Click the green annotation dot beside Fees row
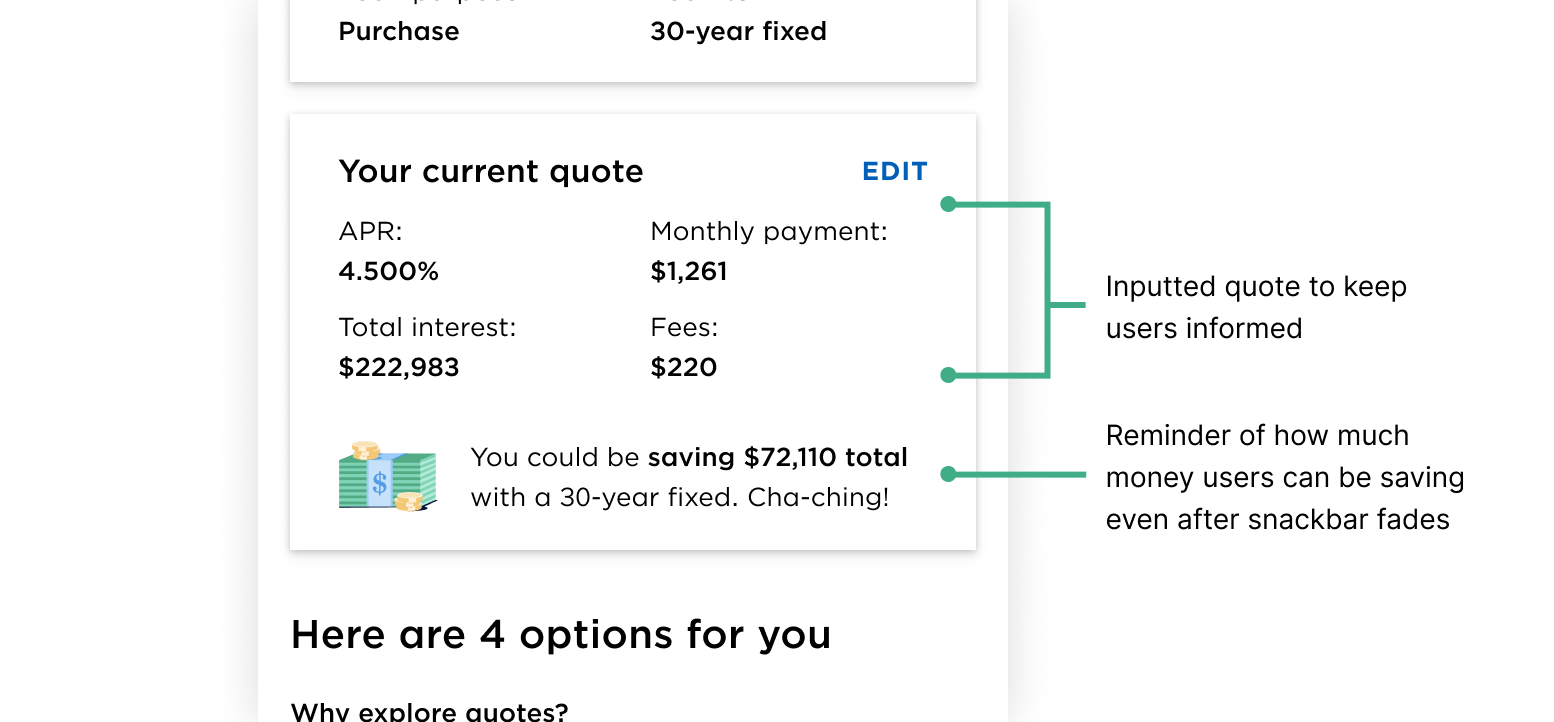1554x722 pixels. 949,375
